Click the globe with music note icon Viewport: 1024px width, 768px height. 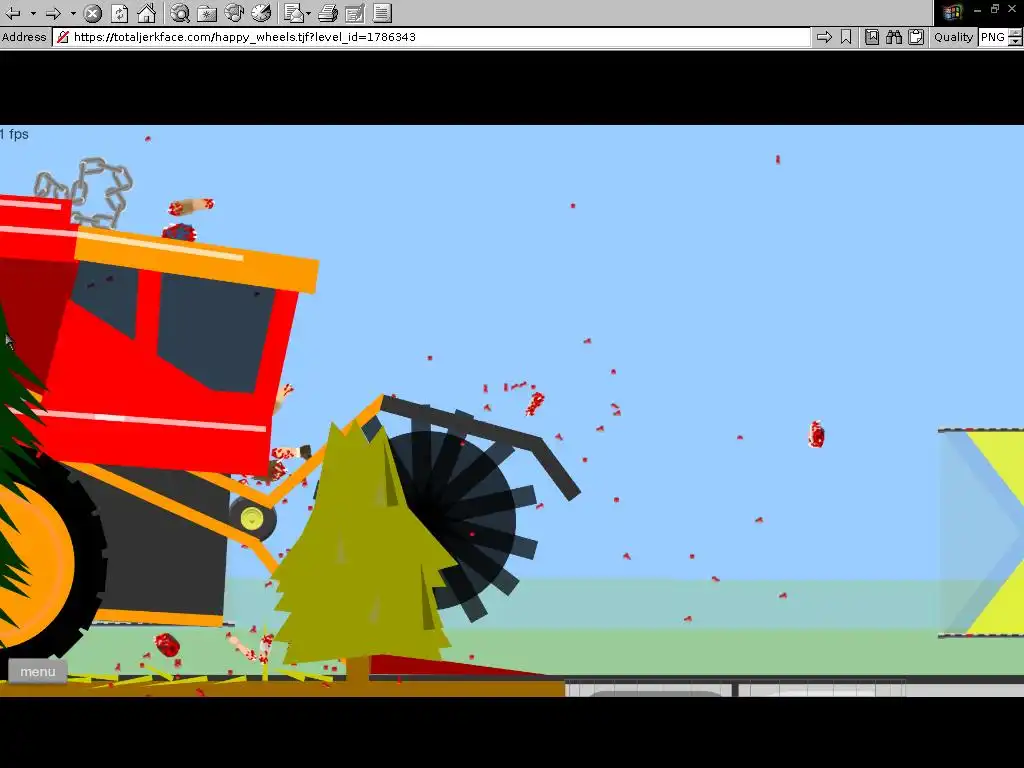(234, 13)
